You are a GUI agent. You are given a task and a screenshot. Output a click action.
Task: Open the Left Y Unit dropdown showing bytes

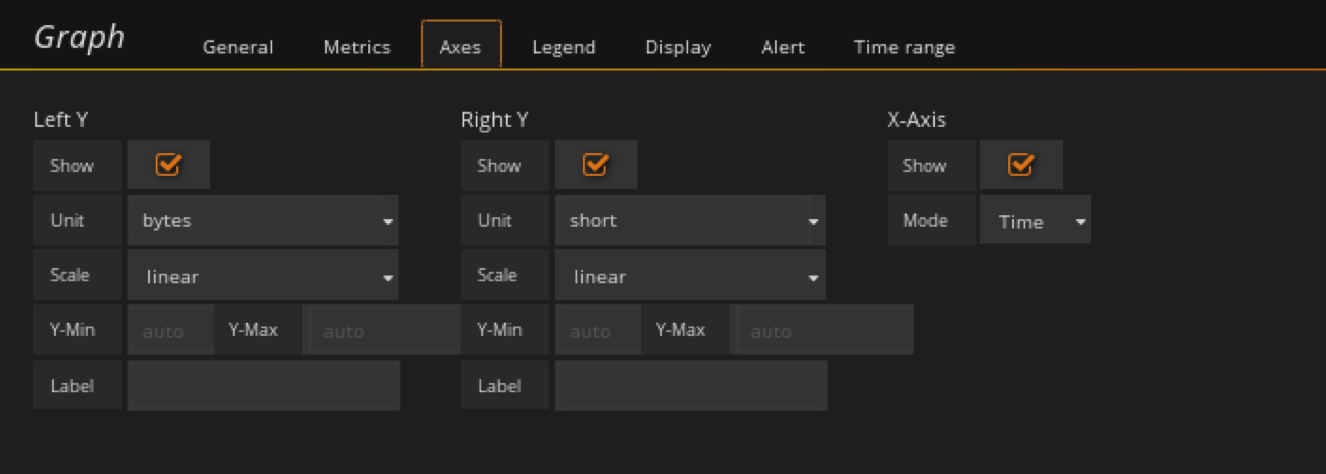[x=263, y=221]
